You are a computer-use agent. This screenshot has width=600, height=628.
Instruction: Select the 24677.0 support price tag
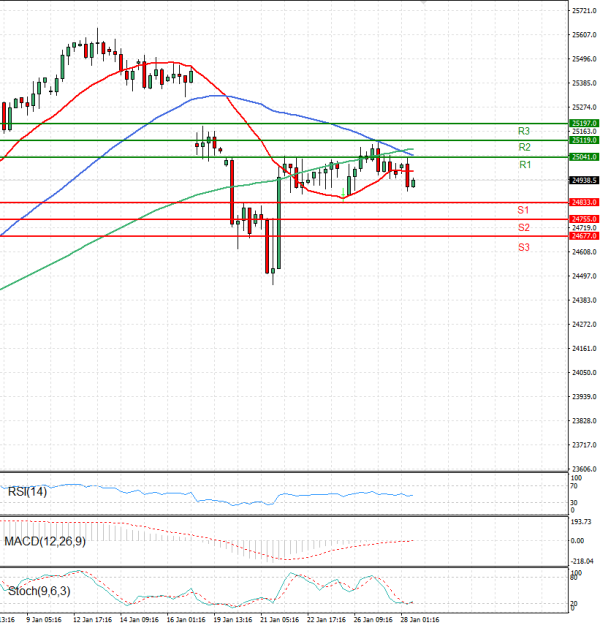point(584,236)
